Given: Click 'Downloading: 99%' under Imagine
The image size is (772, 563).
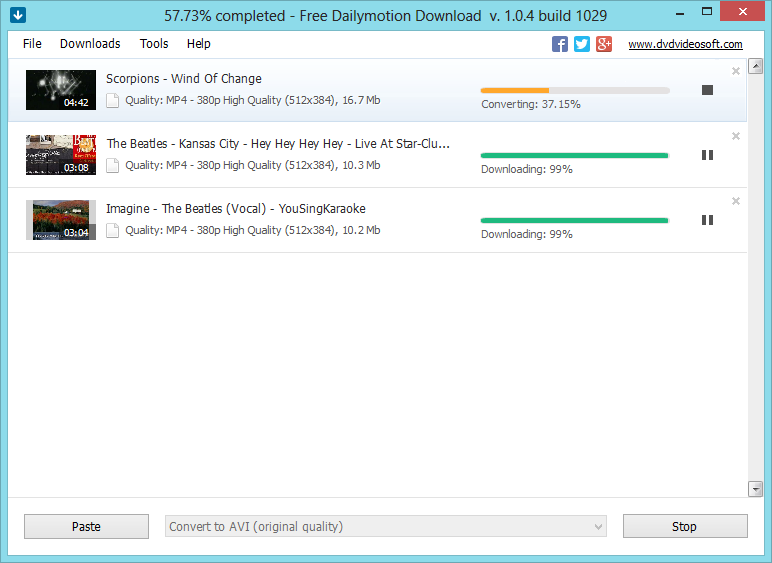Looking at the screenshot, I should click(x=527, y=234).
